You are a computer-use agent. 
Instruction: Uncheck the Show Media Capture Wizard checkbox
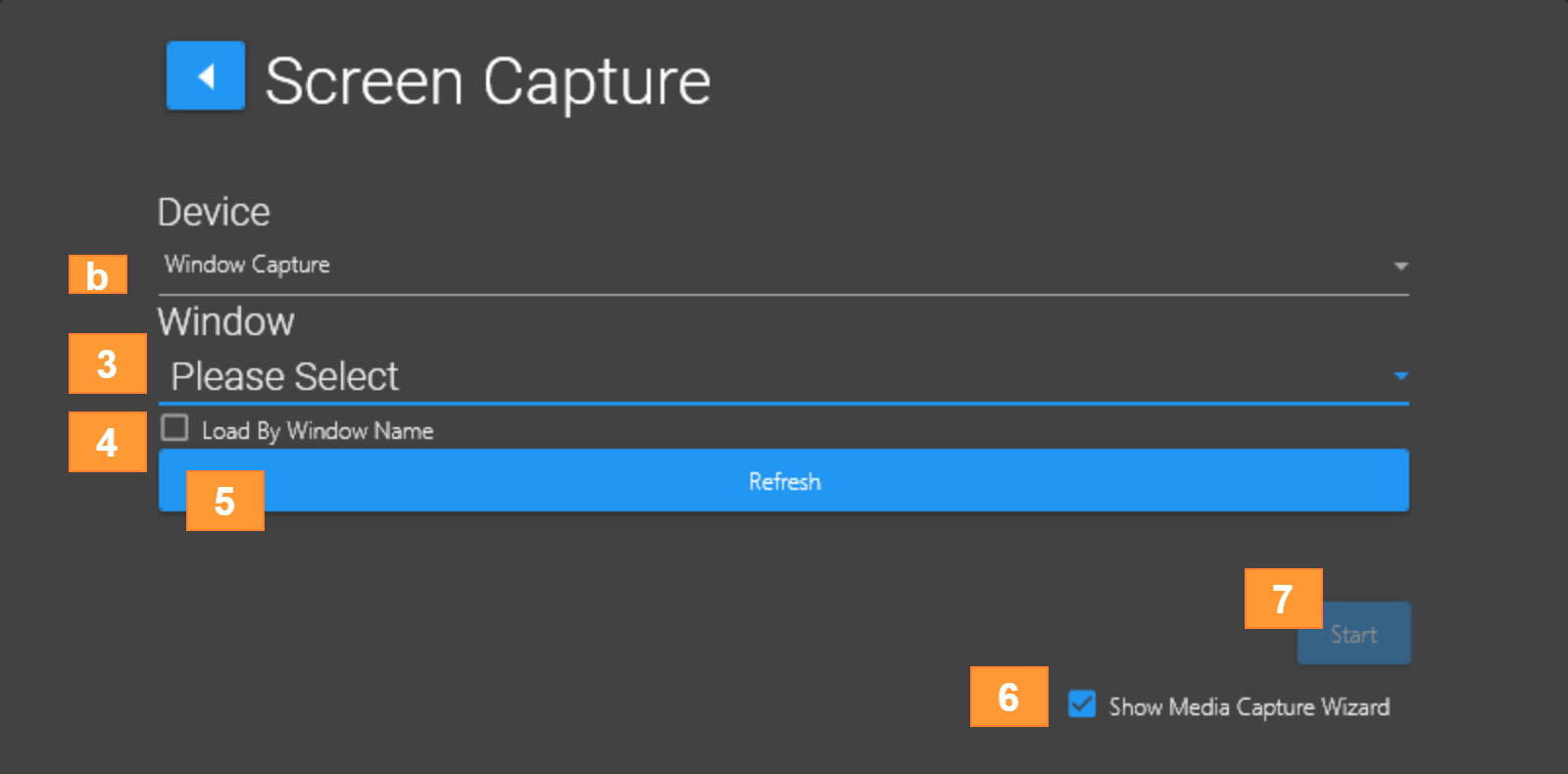point(1082,704)
